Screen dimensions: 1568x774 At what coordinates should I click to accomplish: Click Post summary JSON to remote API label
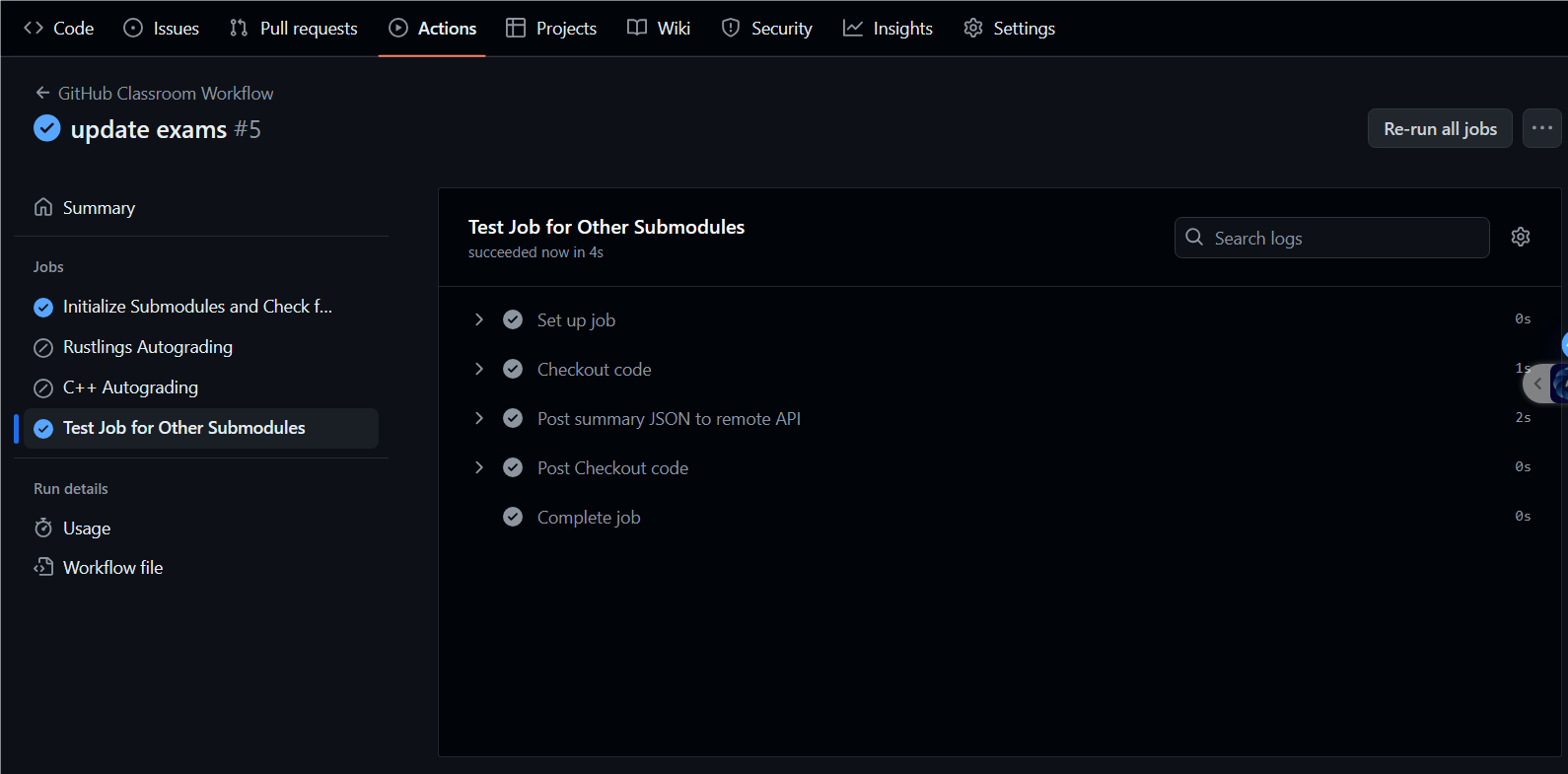point(669,419)
